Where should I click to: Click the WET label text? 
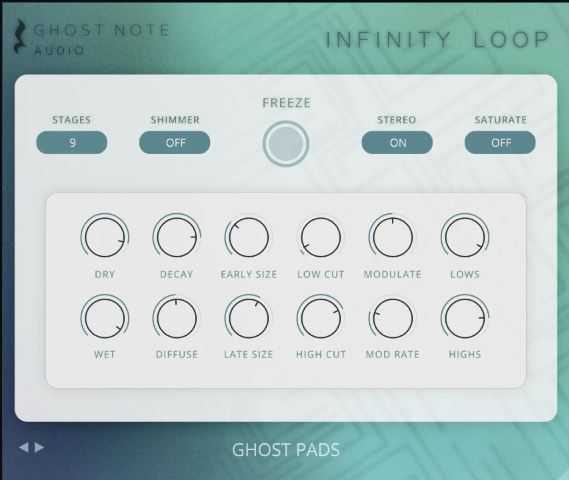[x=105, y=354]
